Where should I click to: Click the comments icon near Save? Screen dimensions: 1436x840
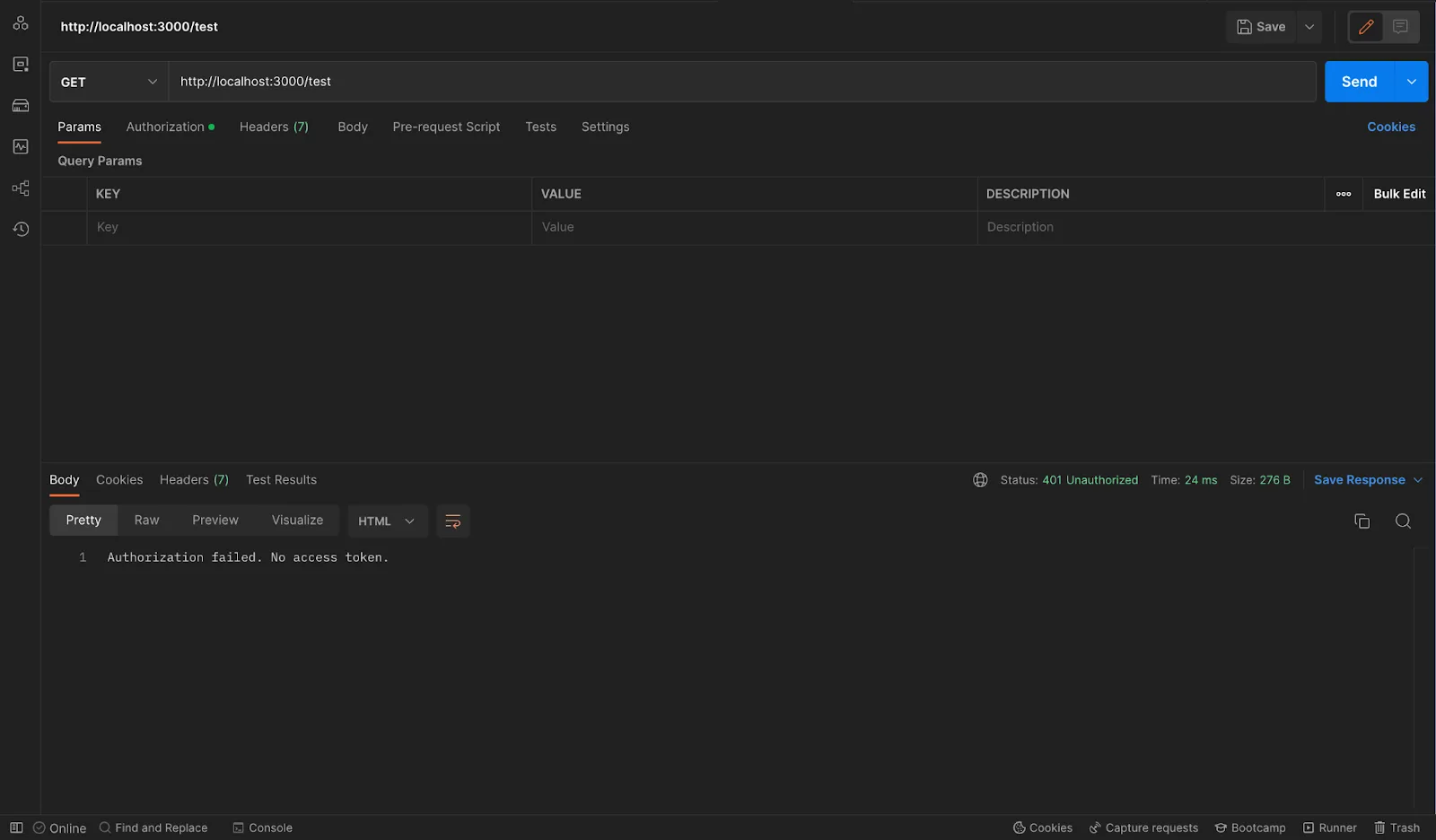click(x=1400, y=27)
